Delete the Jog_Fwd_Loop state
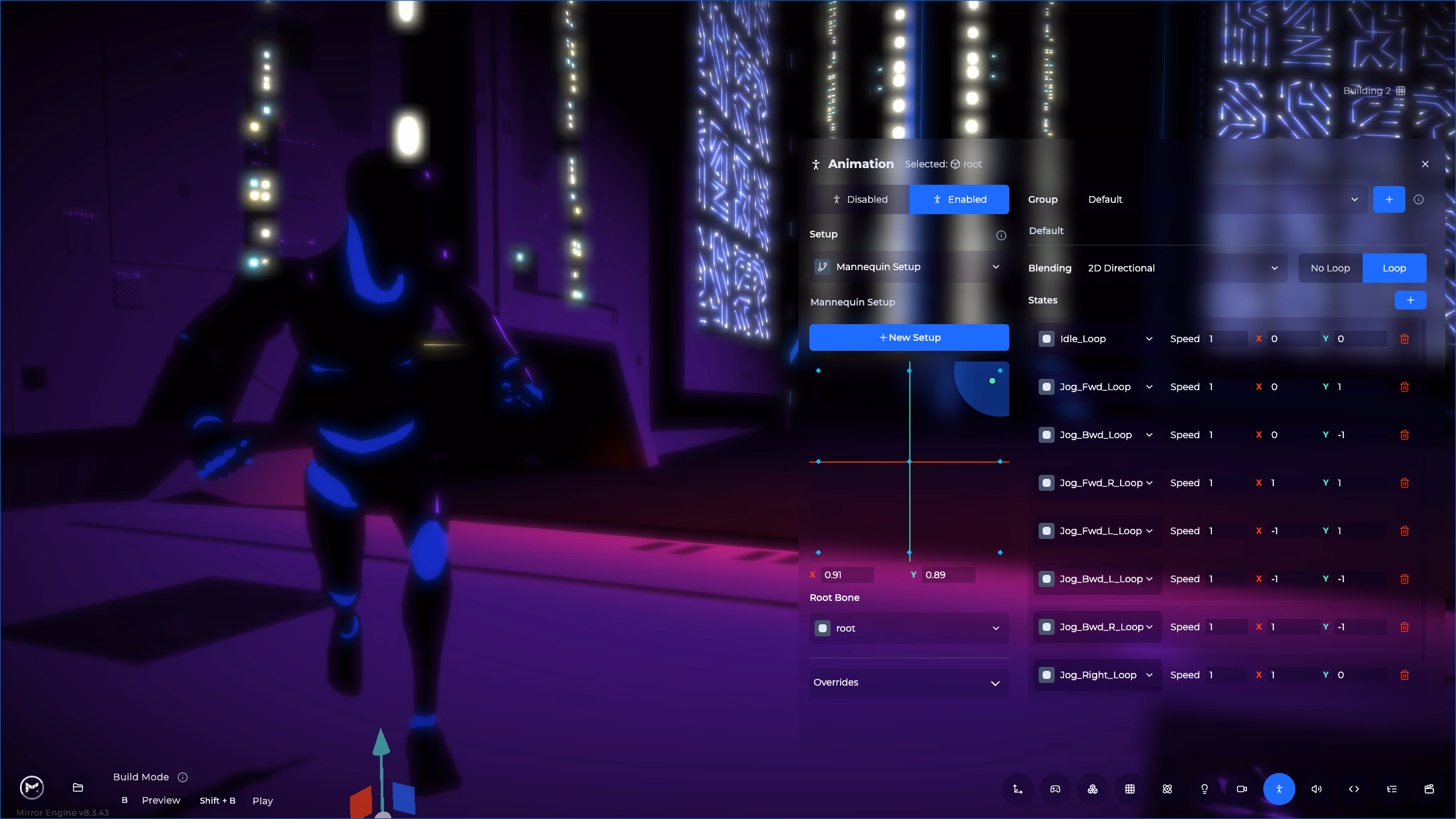The height and width of the screenshot is (819, 1456). [x=1405, y=387]
